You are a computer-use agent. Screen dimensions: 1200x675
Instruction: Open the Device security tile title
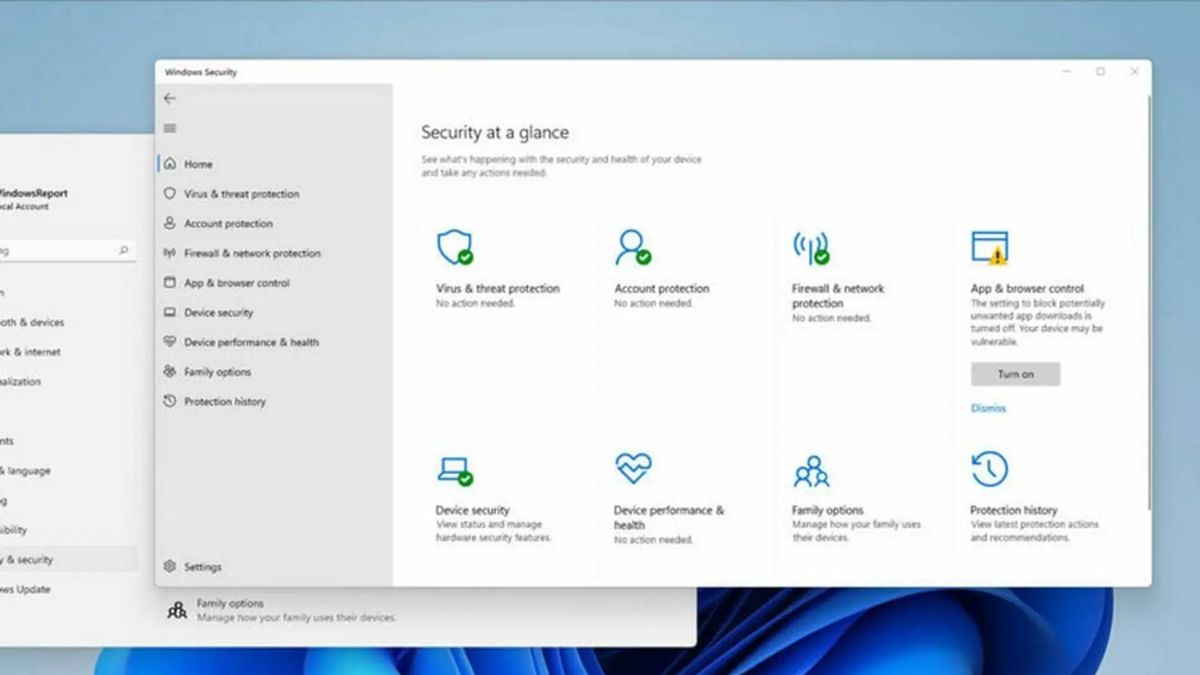473,510
